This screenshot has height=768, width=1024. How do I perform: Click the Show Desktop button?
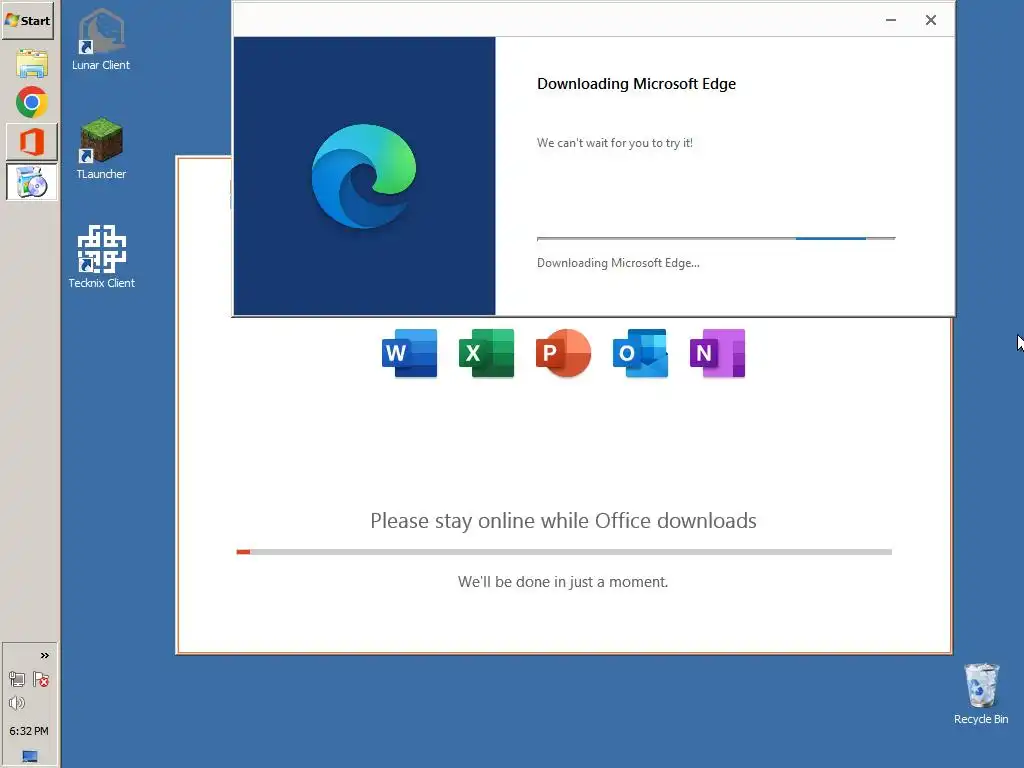(x=29, y=756)
